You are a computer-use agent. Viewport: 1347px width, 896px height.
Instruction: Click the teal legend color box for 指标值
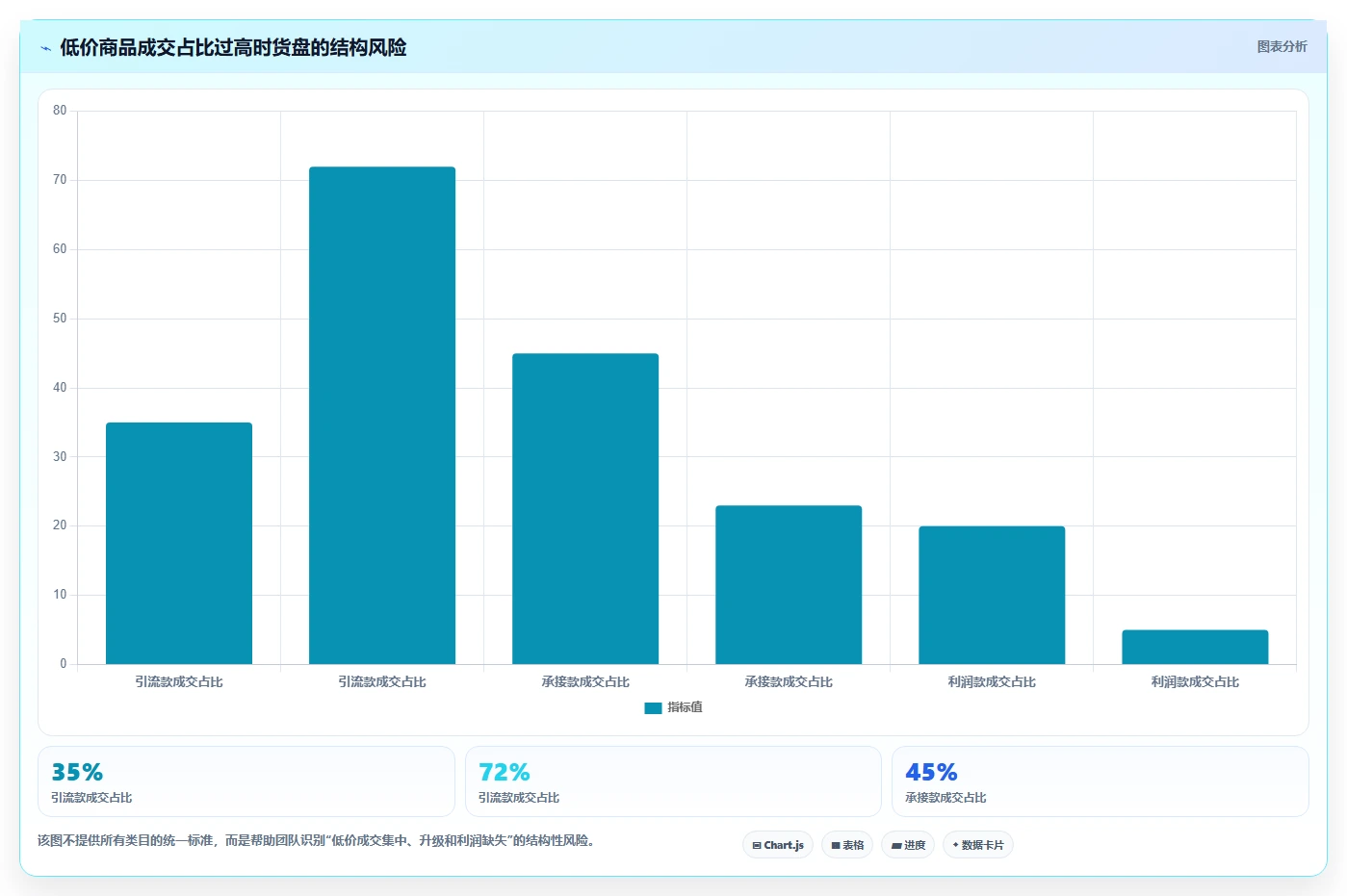[x=653, y=707]
